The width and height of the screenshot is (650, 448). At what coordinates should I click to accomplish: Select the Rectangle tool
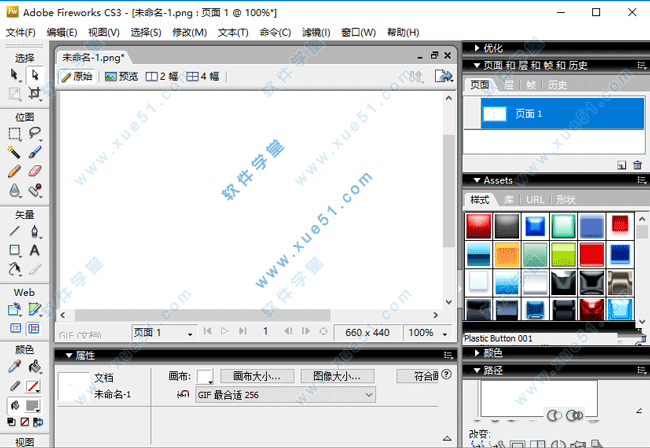[14, 250]
